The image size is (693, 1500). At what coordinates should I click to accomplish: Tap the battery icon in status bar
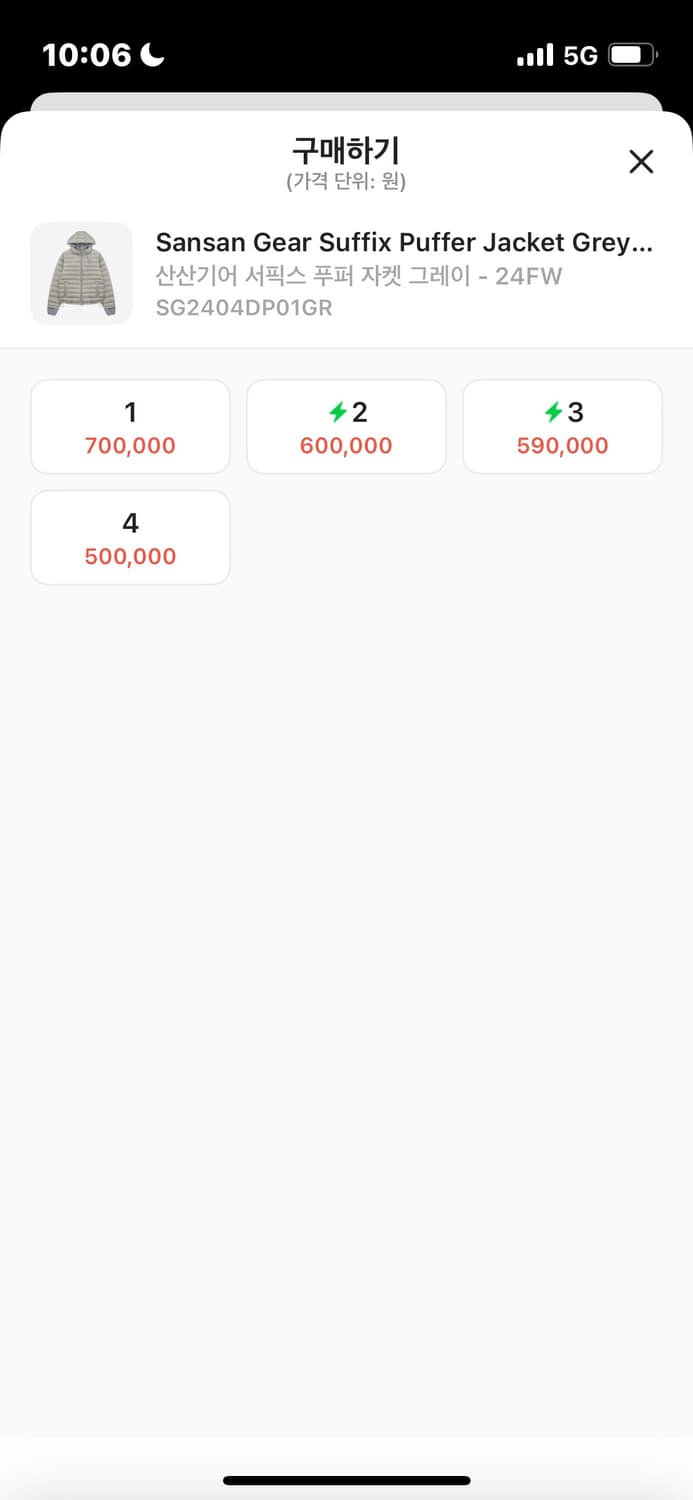632,55
